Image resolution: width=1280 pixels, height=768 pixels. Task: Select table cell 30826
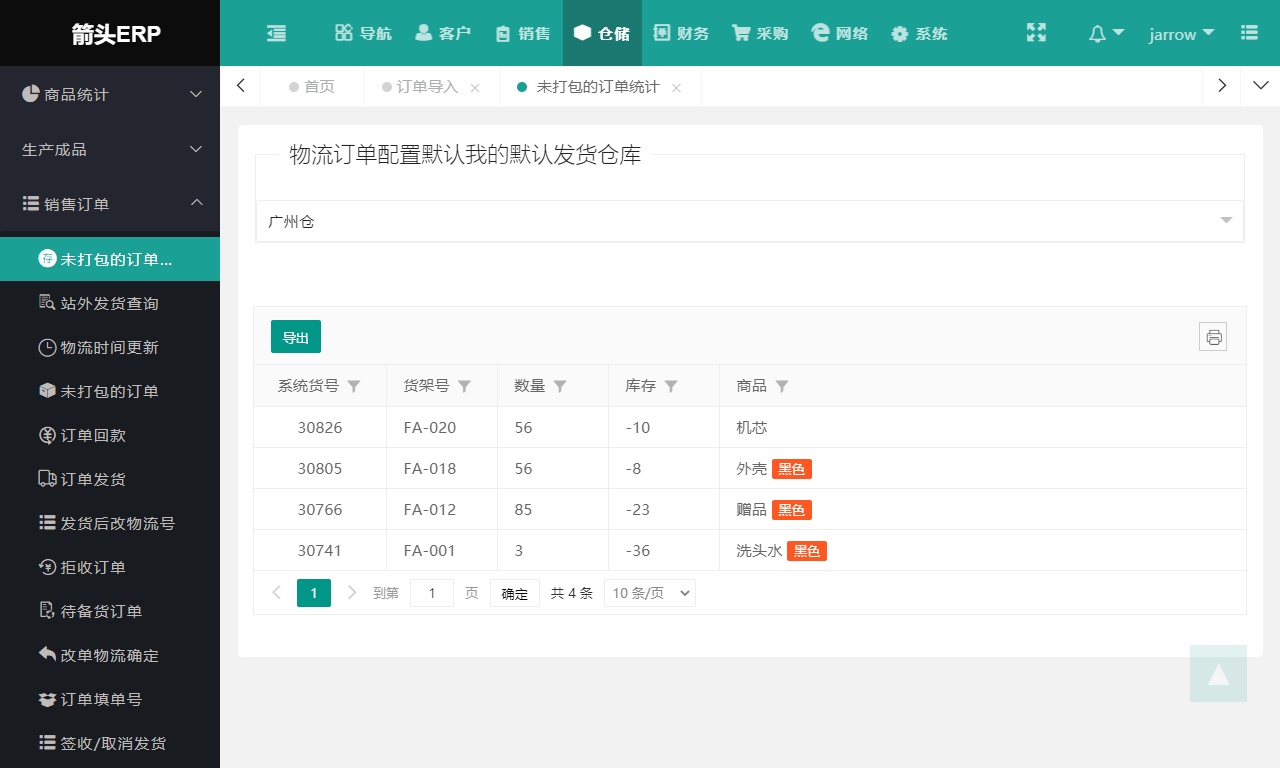click(x=320, y=427)
